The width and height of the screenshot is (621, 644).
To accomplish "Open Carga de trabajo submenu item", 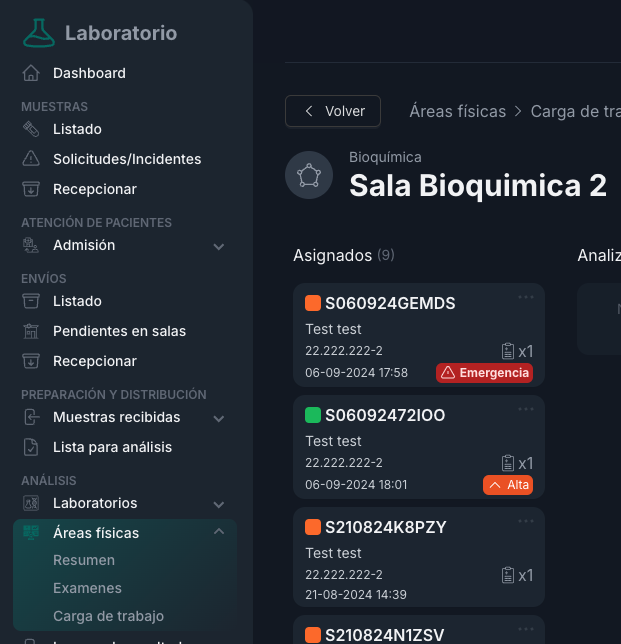I will click(x=108, y=616).
